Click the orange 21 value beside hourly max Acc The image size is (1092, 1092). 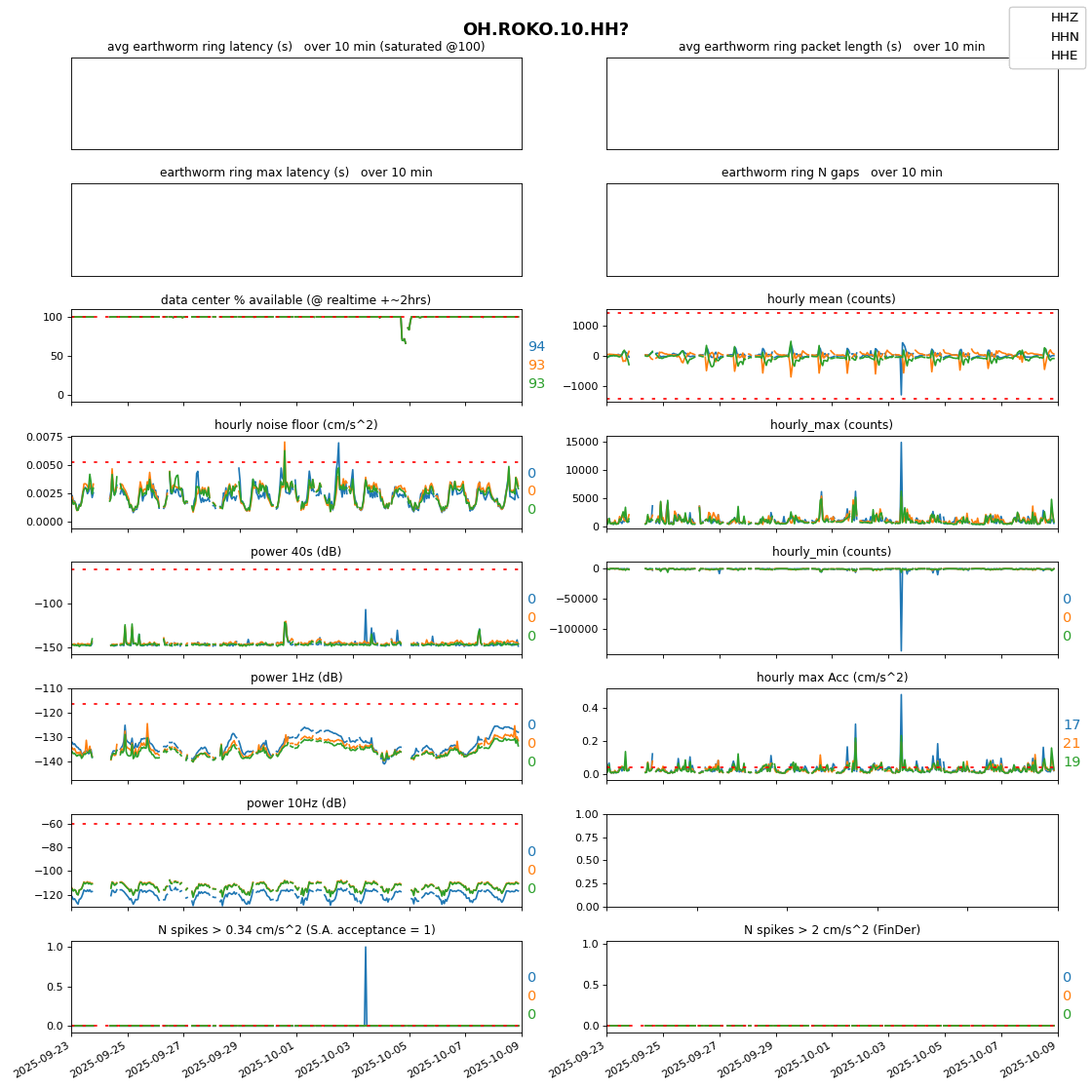pyautogui.click(x=1072, y=744)
